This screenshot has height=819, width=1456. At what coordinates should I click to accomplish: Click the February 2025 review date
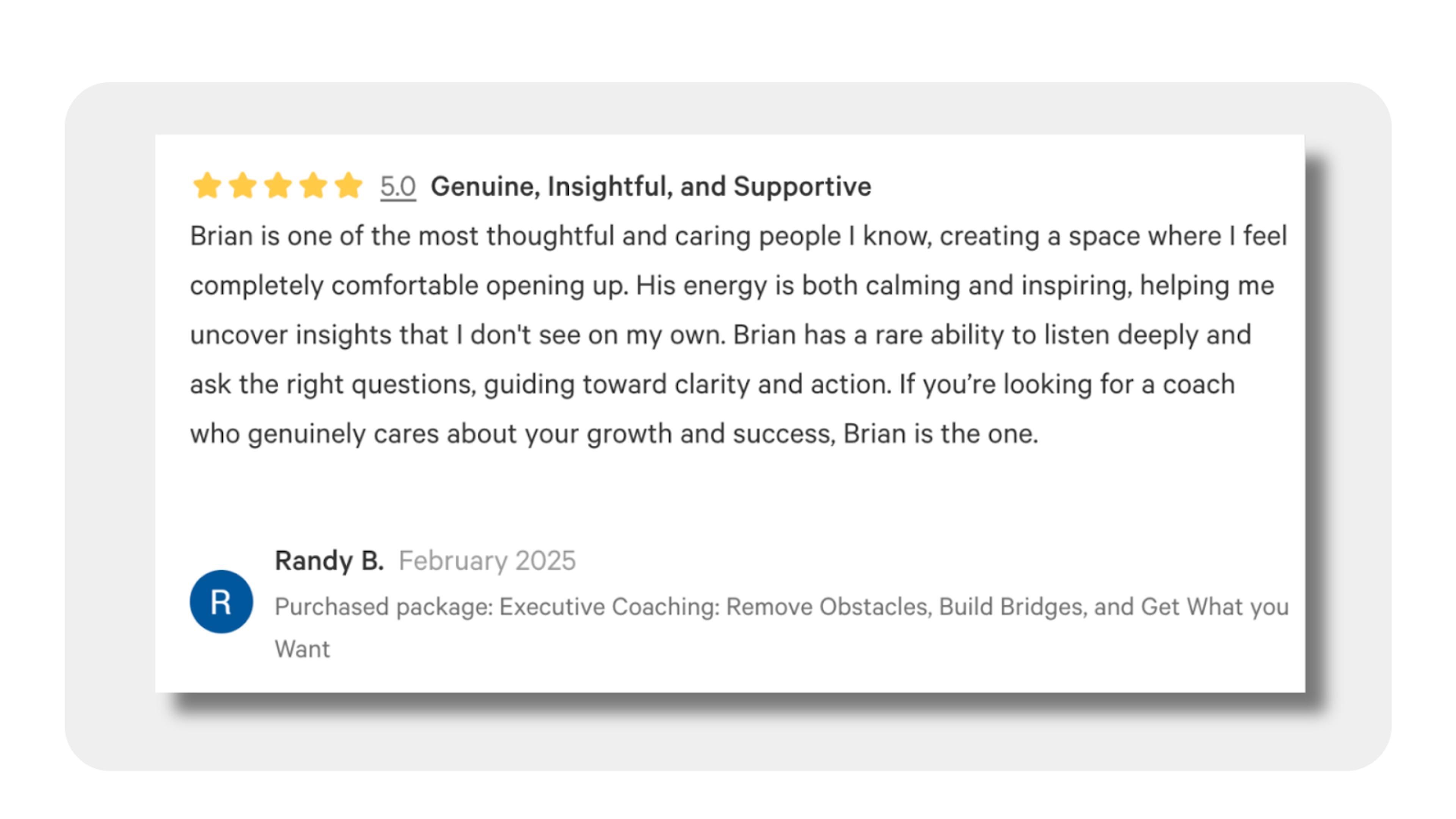tap(487, 561)
